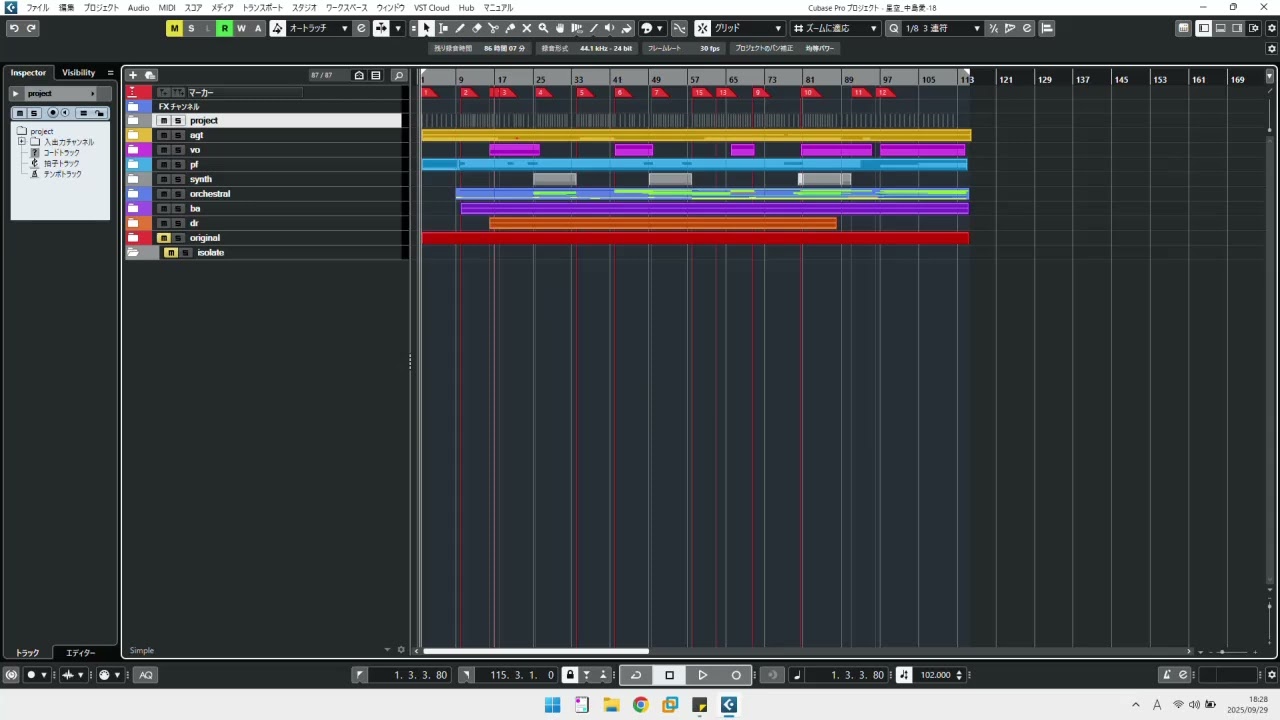Toggle the transport Cycle loop button

[635, 675]
